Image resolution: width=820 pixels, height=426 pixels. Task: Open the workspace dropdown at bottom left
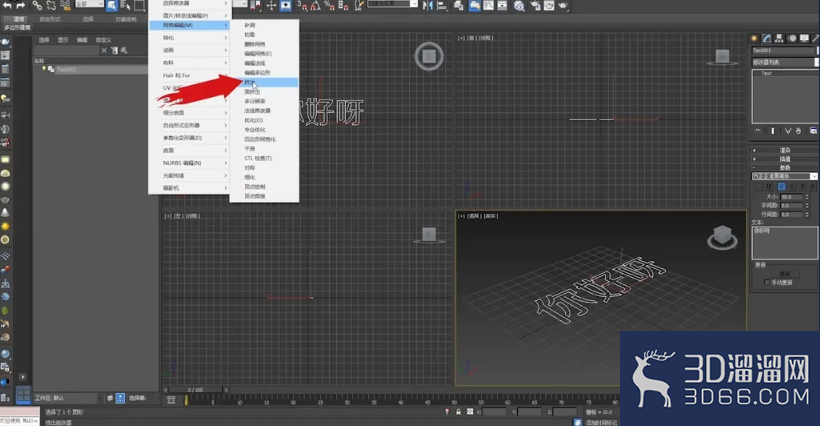tap(68, 398)
